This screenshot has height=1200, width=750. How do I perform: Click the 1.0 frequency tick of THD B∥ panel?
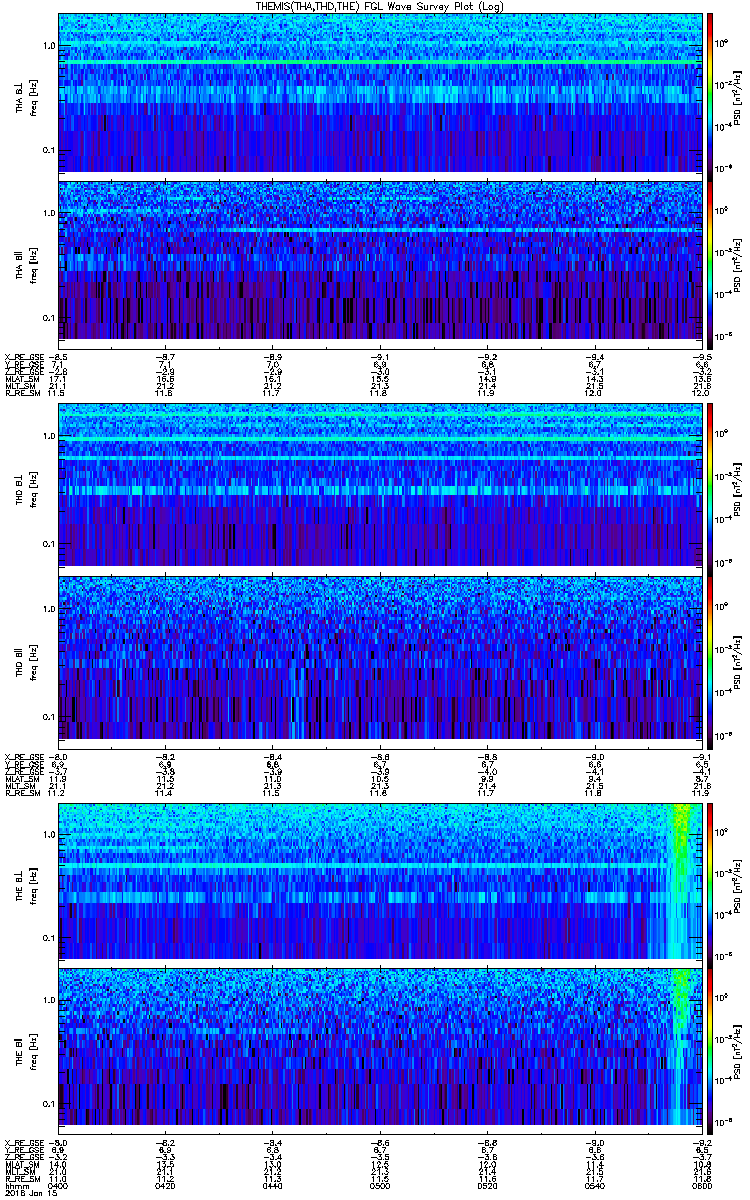(49, 609)
